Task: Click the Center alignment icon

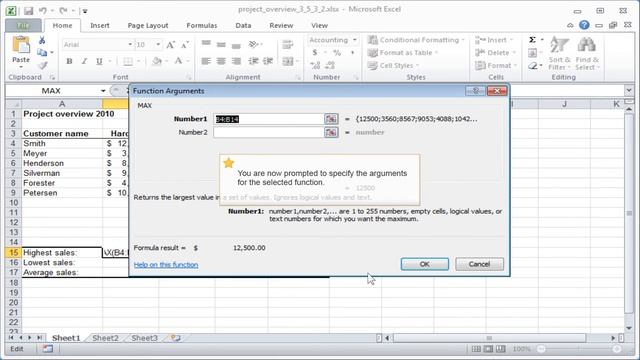Action: coord(221,61)
